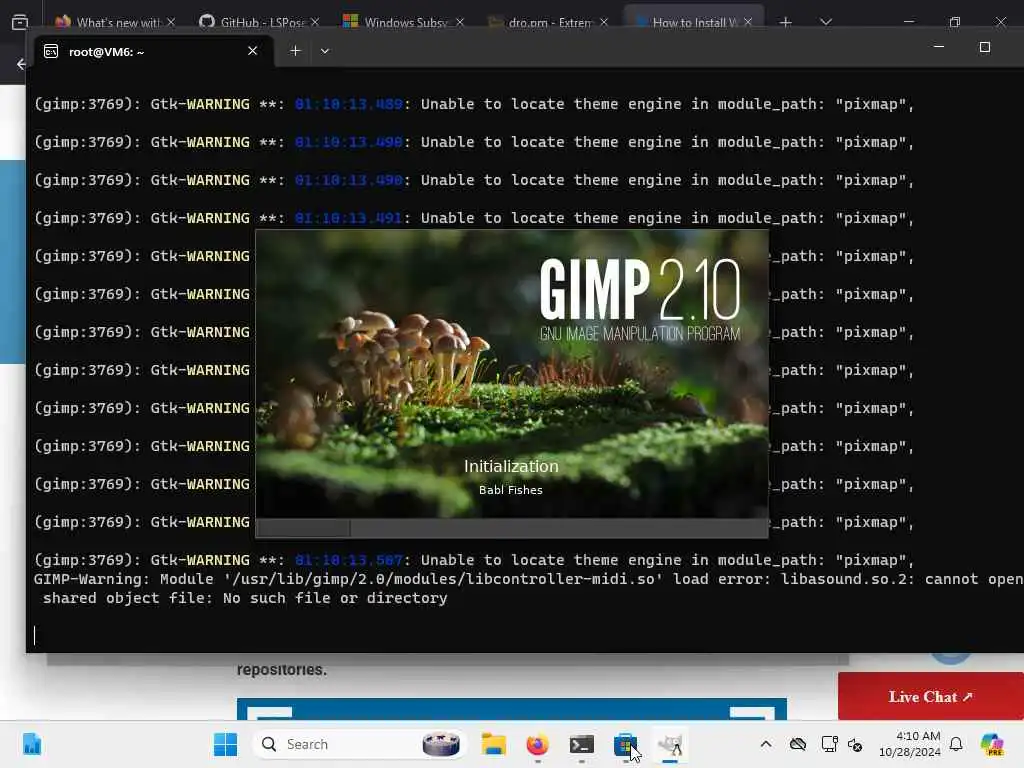Click the cloud sync tray icon
Image resolution: width=1024 pixels, height=768 pixels.
(x=797, y=744)
